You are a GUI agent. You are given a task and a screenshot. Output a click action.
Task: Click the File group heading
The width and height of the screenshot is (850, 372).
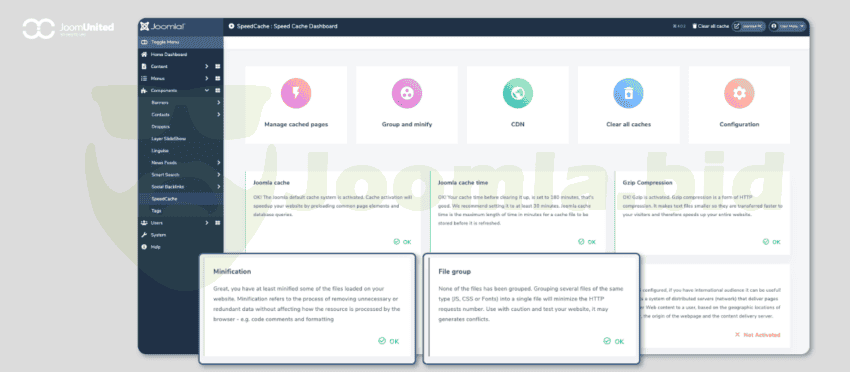click(x=454, y=271)
